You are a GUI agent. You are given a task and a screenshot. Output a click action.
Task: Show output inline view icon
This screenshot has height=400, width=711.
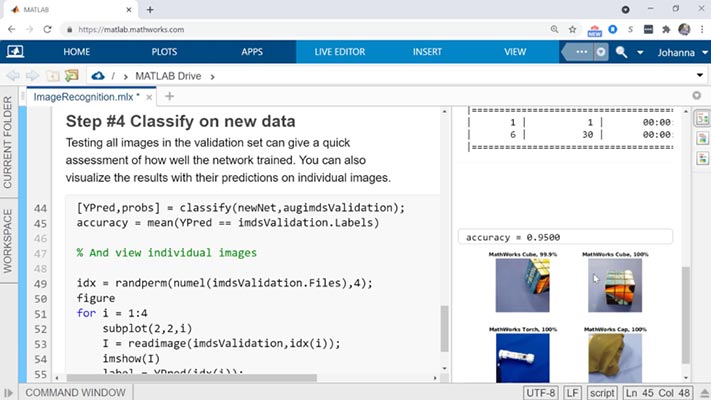702,138
